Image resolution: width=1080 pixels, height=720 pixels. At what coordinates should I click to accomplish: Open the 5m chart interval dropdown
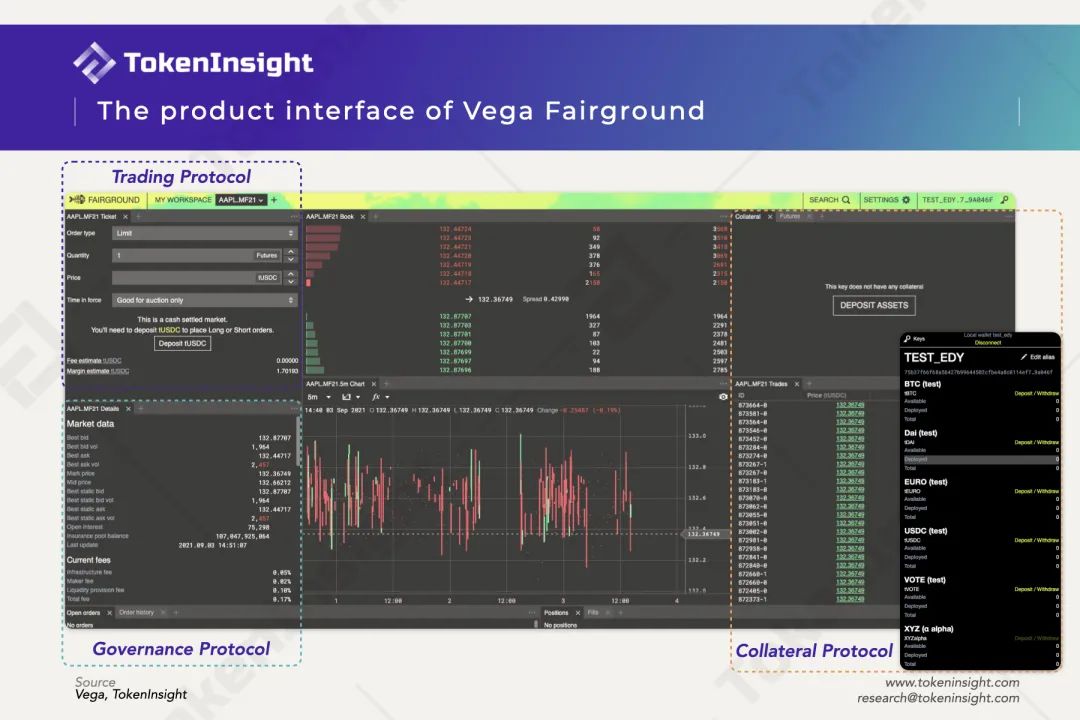319,397
